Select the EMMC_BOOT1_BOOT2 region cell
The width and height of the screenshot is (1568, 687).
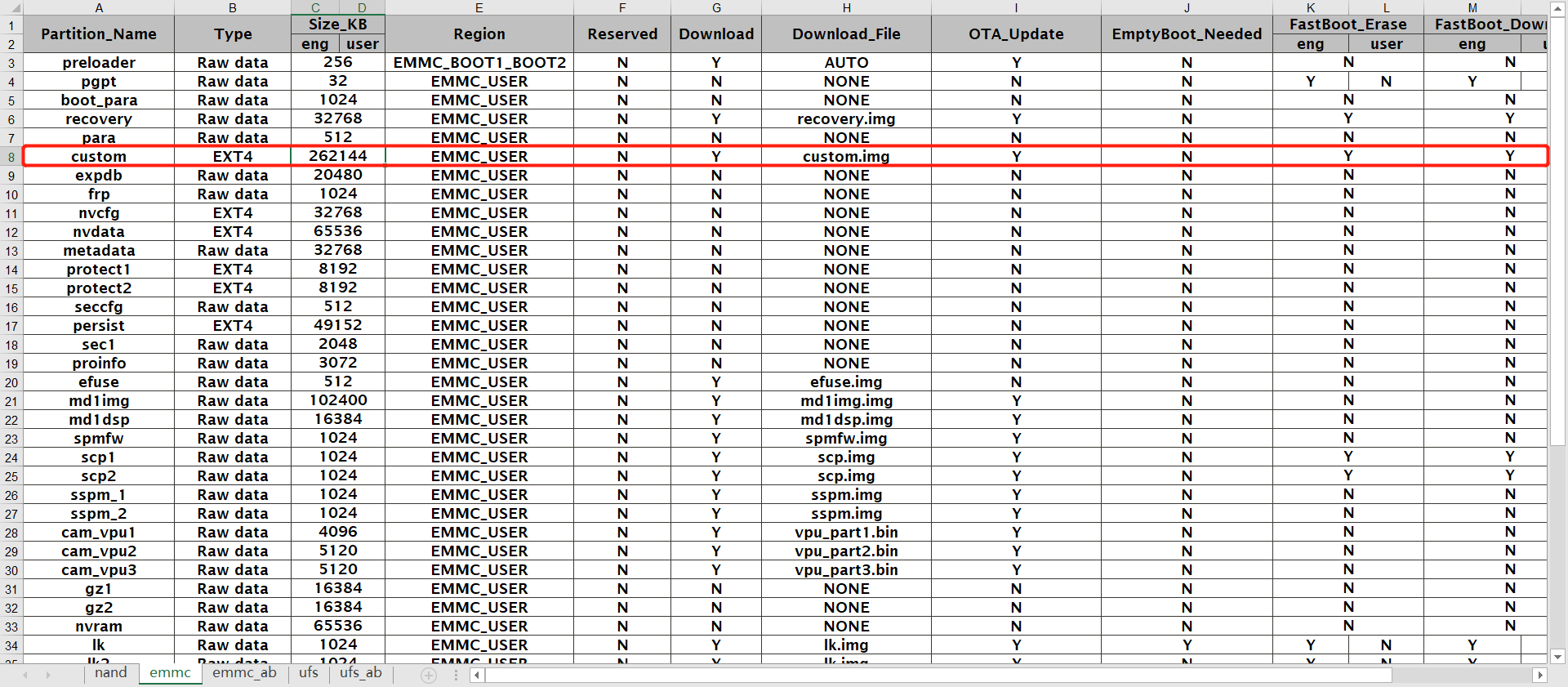pyautogui.click(x=479, y=63)
